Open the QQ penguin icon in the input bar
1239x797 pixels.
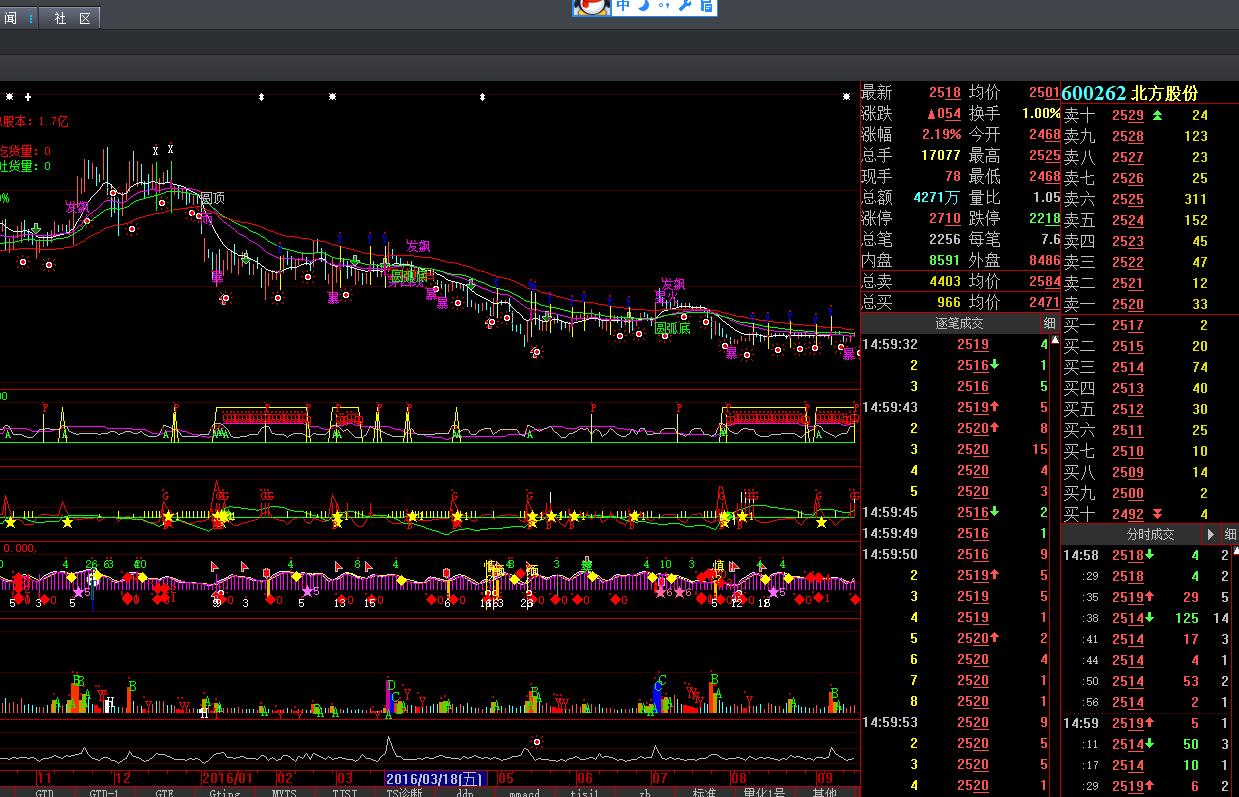coord(591,7)
